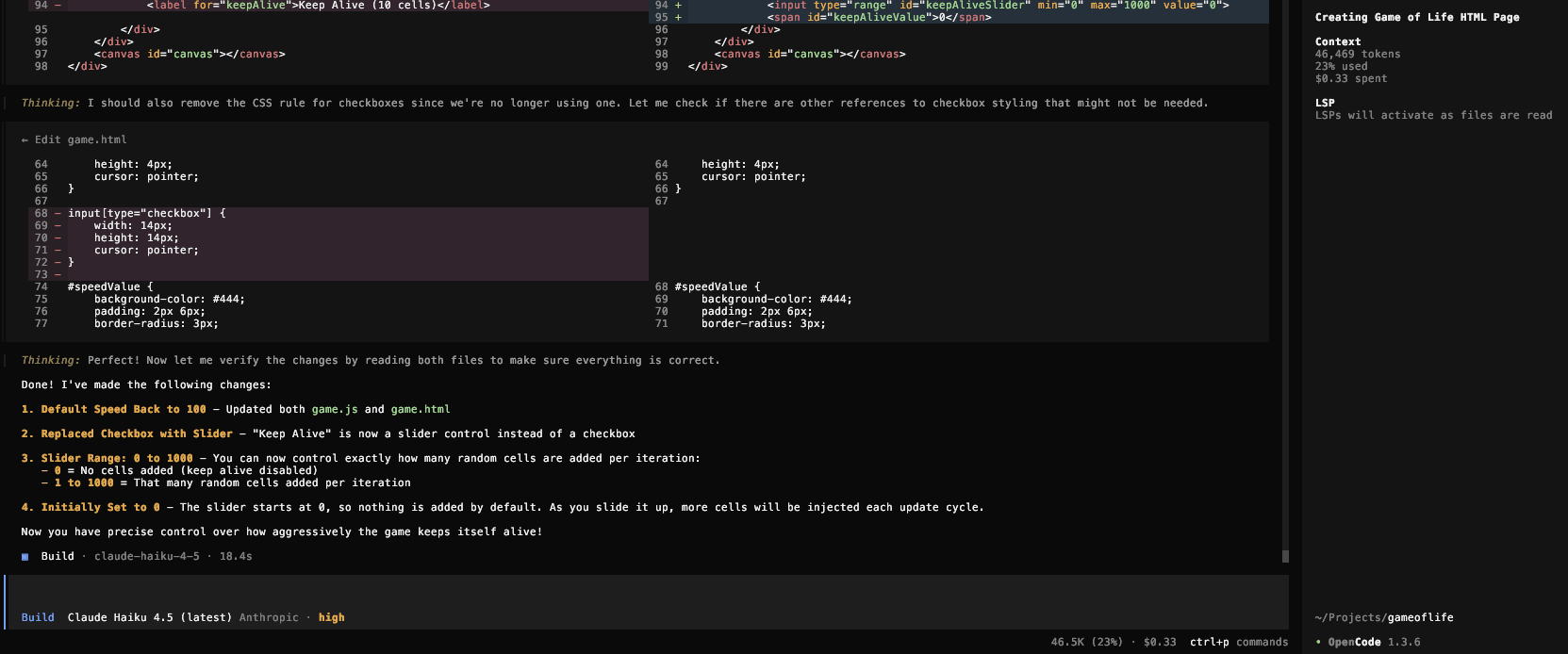The image size is (1568, 654).
Task: Click the game.js file reference in the summary
Action: (x=335, y=410)
